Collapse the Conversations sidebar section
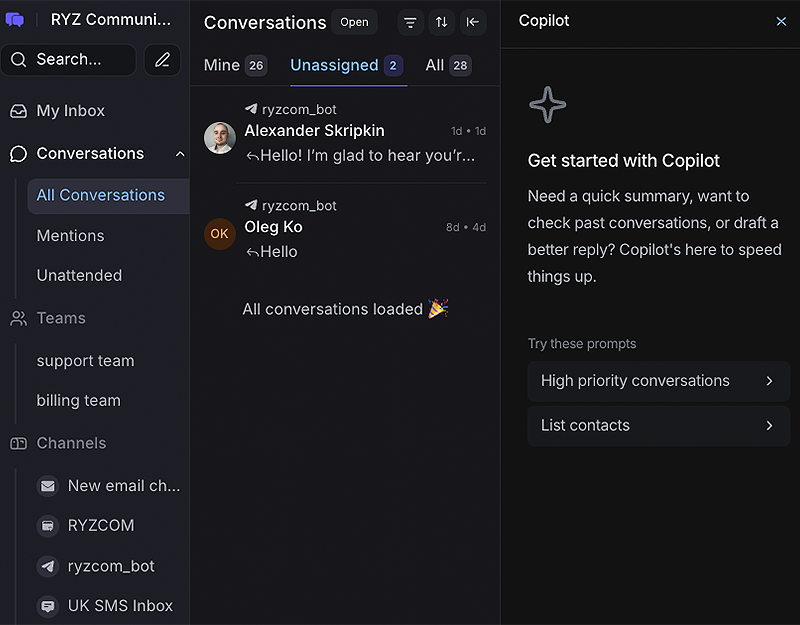800x625 pixels. 178,153
